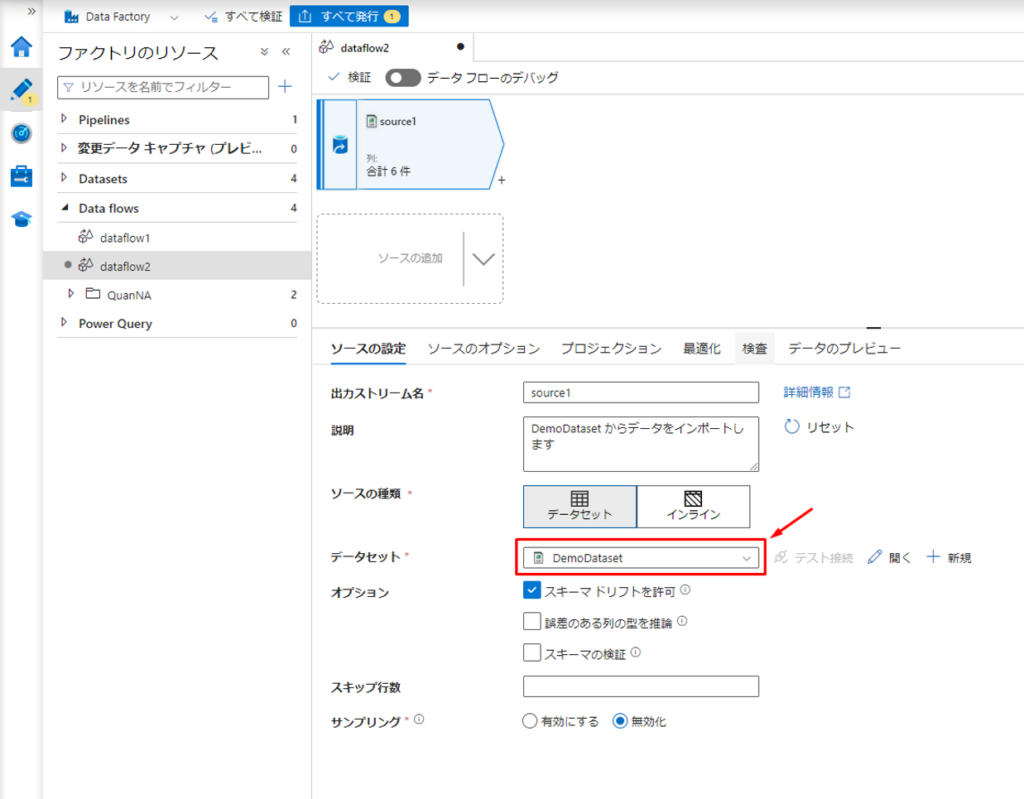Collapse the factory resources panel with double chevron
Image resolution: width=1024 pixels, height=799 pixels.
tap(286, 52)
